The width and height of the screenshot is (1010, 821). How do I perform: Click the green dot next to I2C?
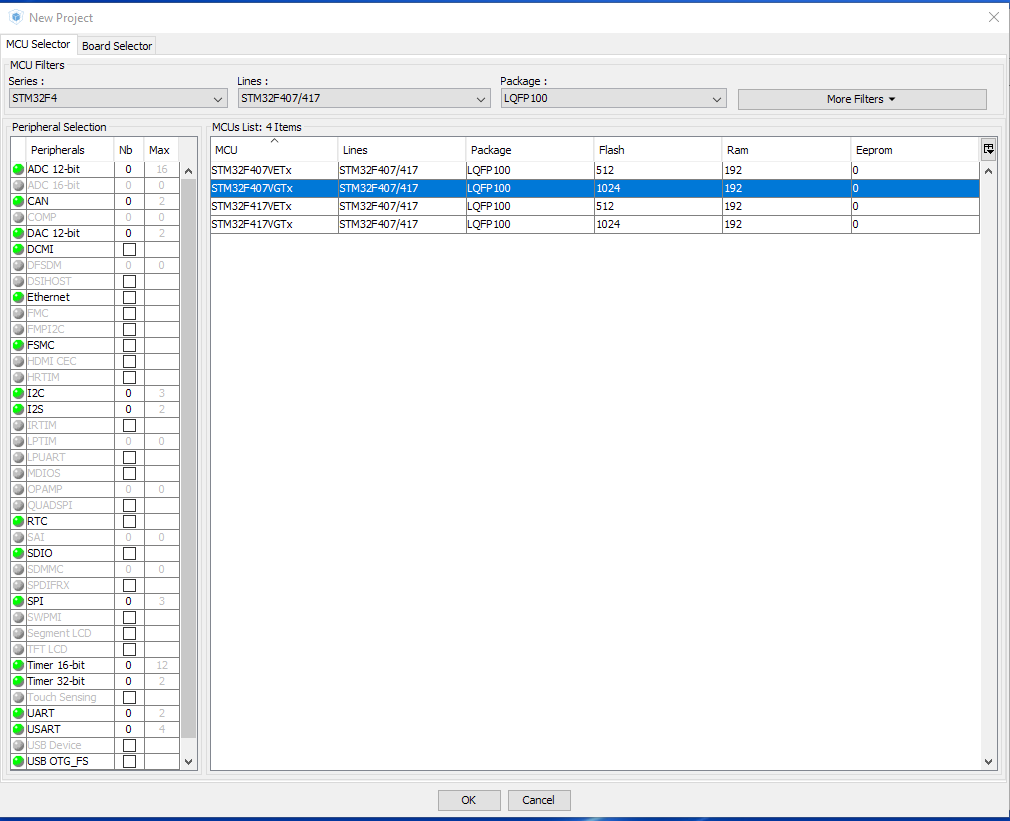click(x=19, y=393)
